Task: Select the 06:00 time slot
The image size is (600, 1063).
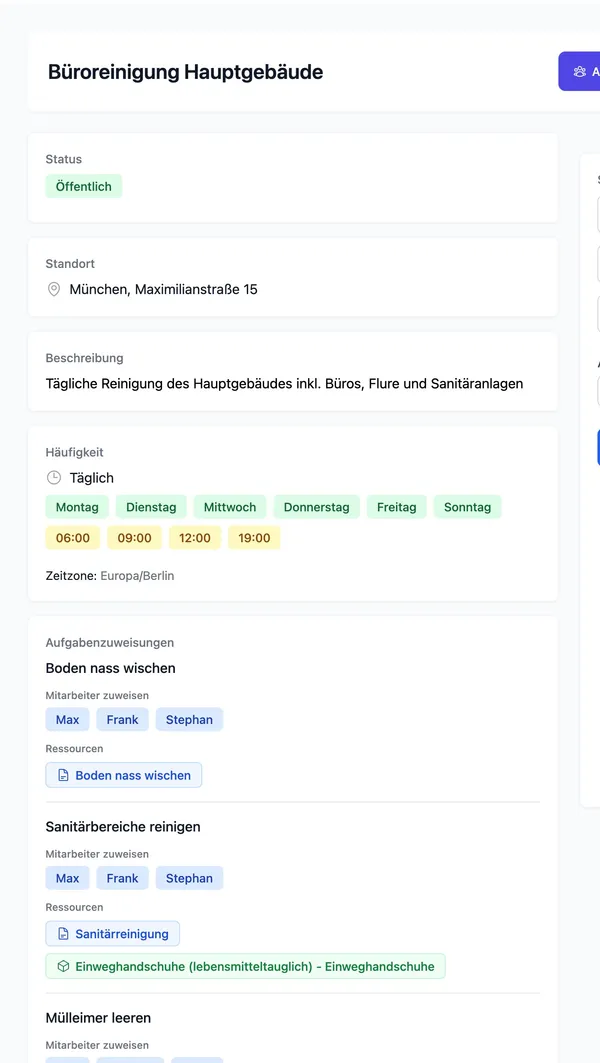Action: point(72,537)
